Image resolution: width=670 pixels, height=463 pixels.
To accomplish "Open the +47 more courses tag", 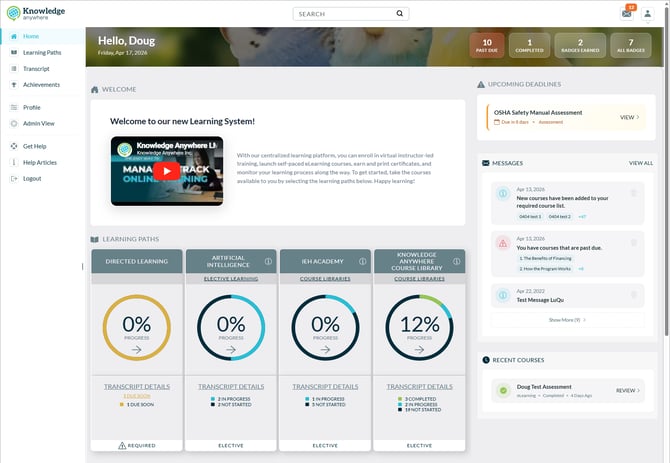I will pos(582,217).
